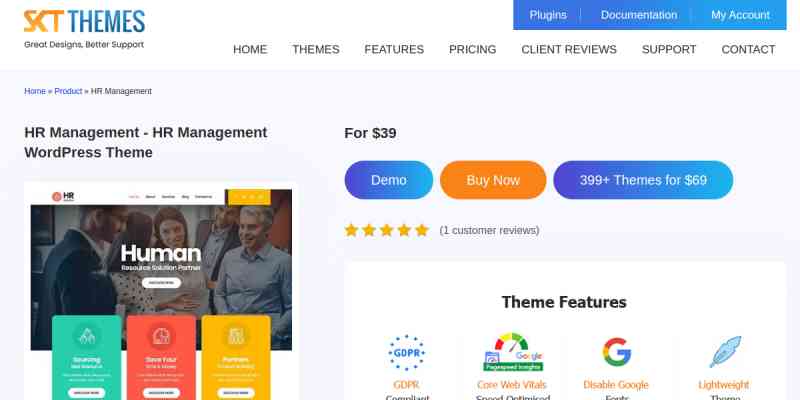Click the Home navigation item
The width and height of the screenshot is (800, 400).
coord(250,49)
